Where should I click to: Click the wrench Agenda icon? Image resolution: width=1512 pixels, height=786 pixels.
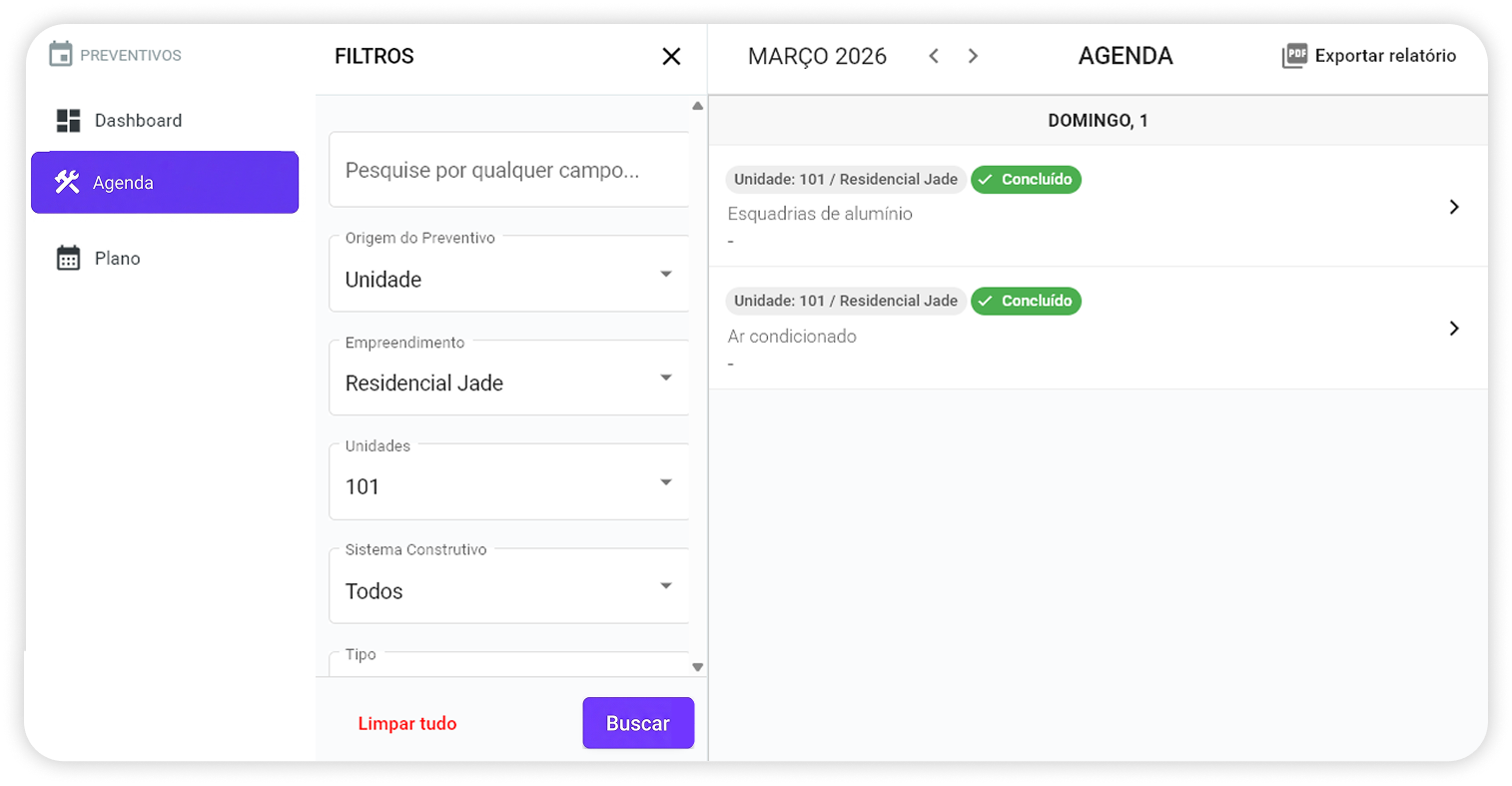click(67, 182)
